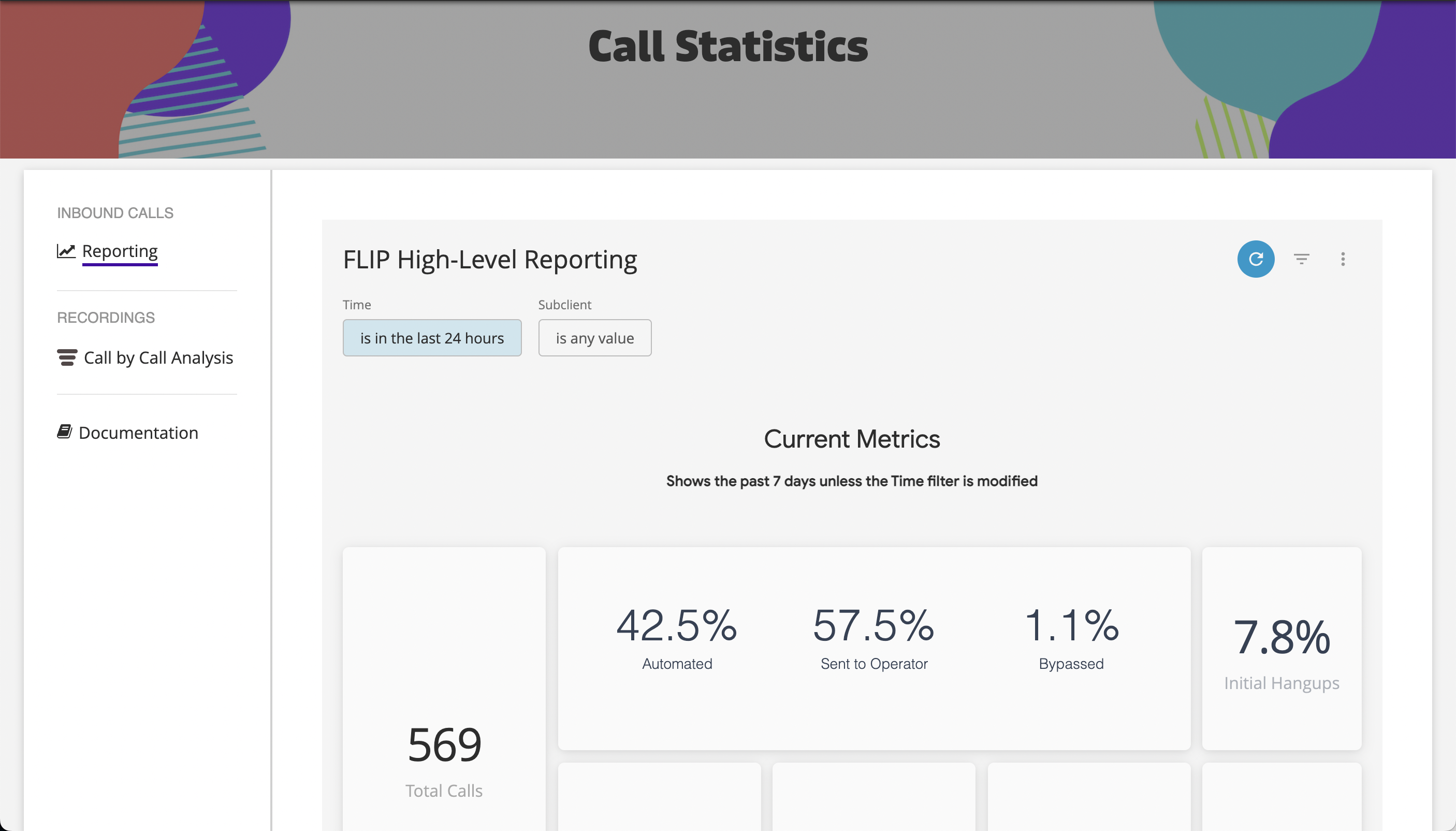
Task: Click the Call Statistics page heading
Action: coord(727,46)
